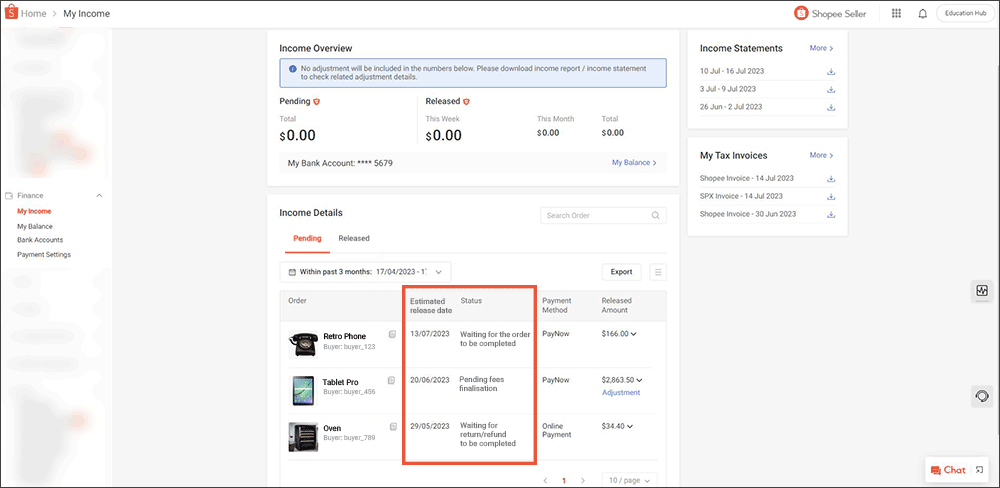Download the 26 Jun - 2 Jul 2023 statement
1000x488 pixels.
pyautogui.click(x=831, y=107)
